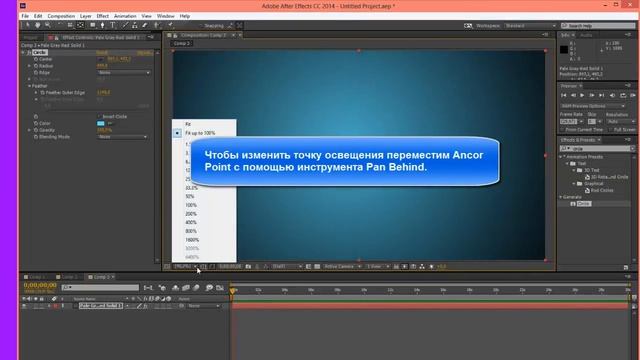Select the Eraser tool
Viewport: 640px width, 360px height.
click(144, 25)
